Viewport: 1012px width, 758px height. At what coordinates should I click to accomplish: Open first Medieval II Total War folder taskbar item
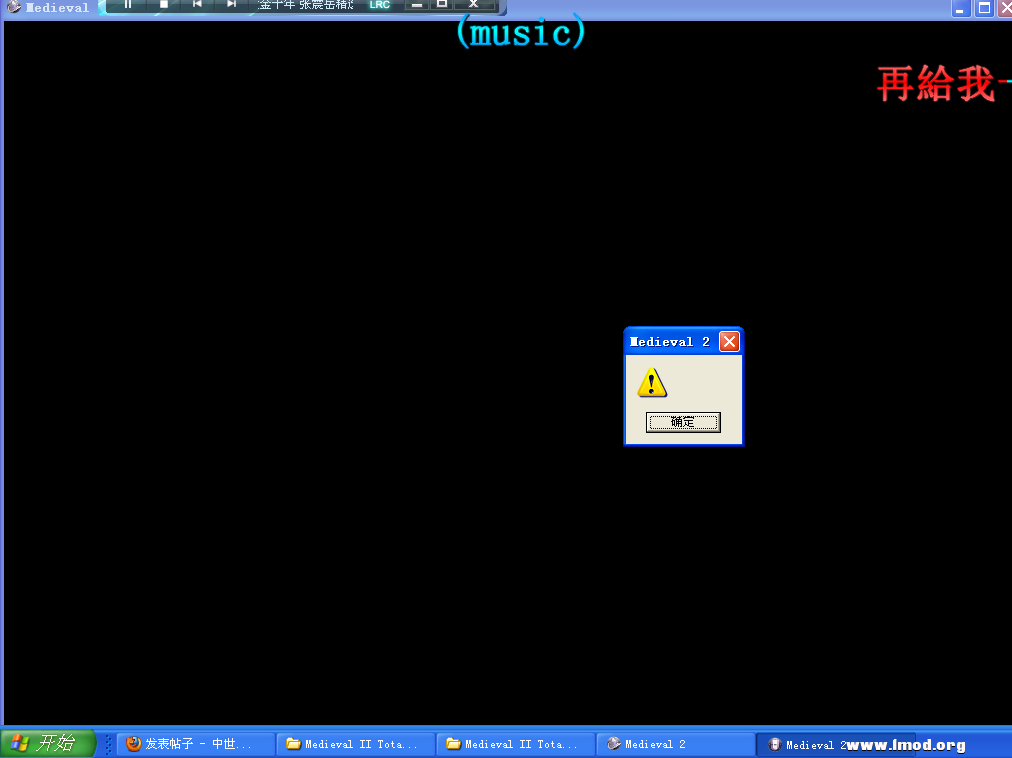pos(356,744)
